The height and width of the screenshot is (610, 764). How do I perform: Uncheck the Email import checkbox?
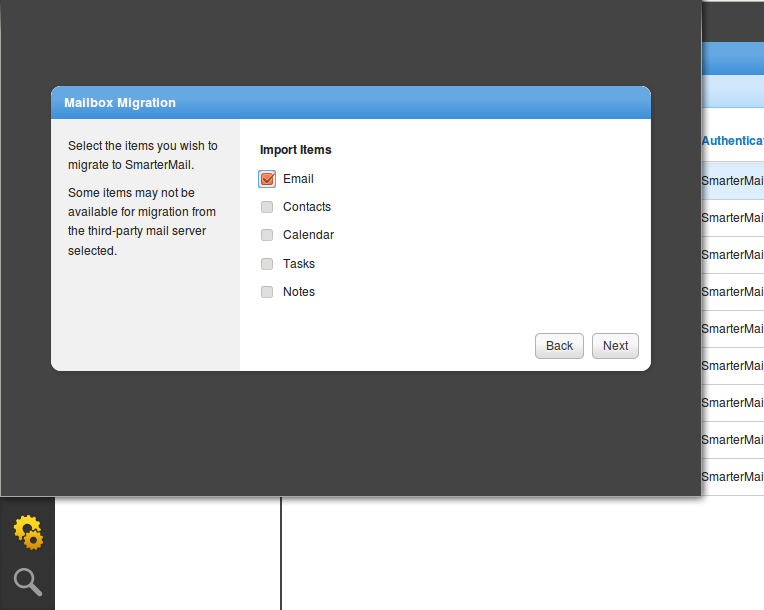pyautogui.click(x=267, y=179)
